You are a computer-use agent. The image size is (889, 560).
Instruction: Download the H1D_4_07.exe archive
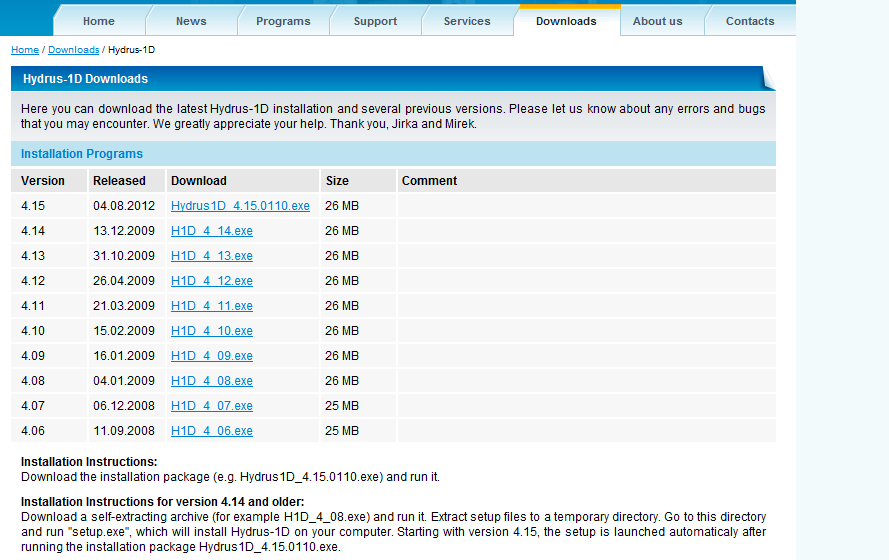pyautogui.click(x=212, y=406)
